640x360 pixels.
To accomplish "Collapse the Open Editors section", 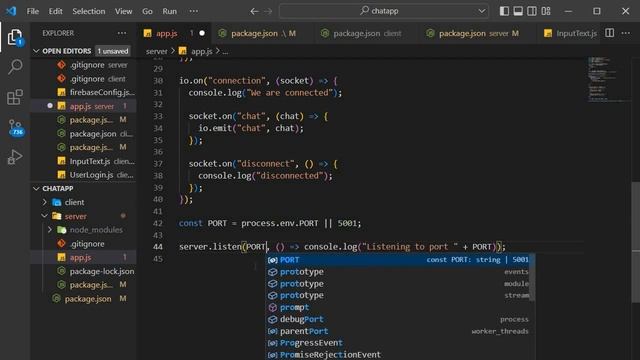I will (x=36, y=51).
